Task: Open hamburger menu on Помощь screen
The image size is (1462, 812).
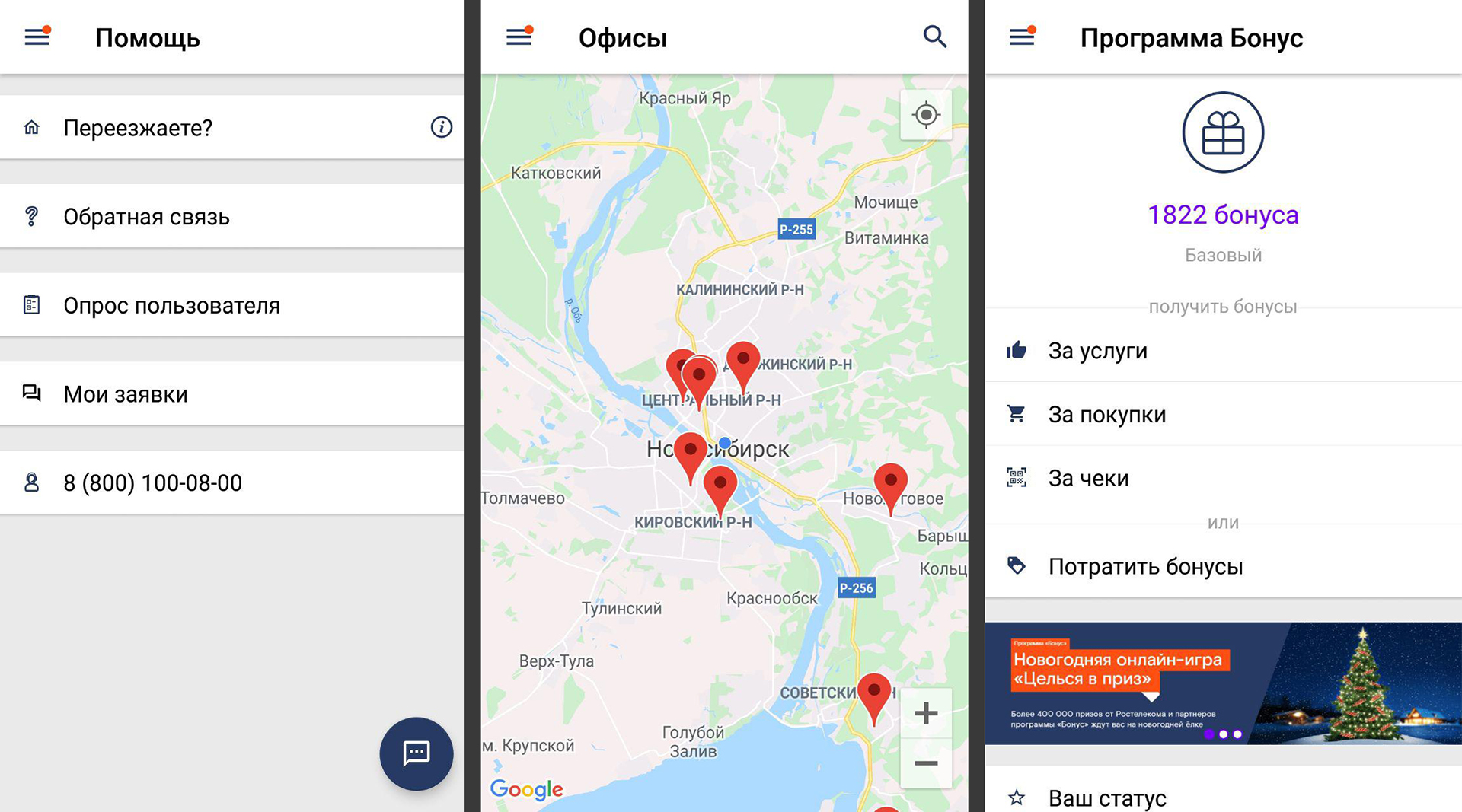Action: [x=37, y=37]
